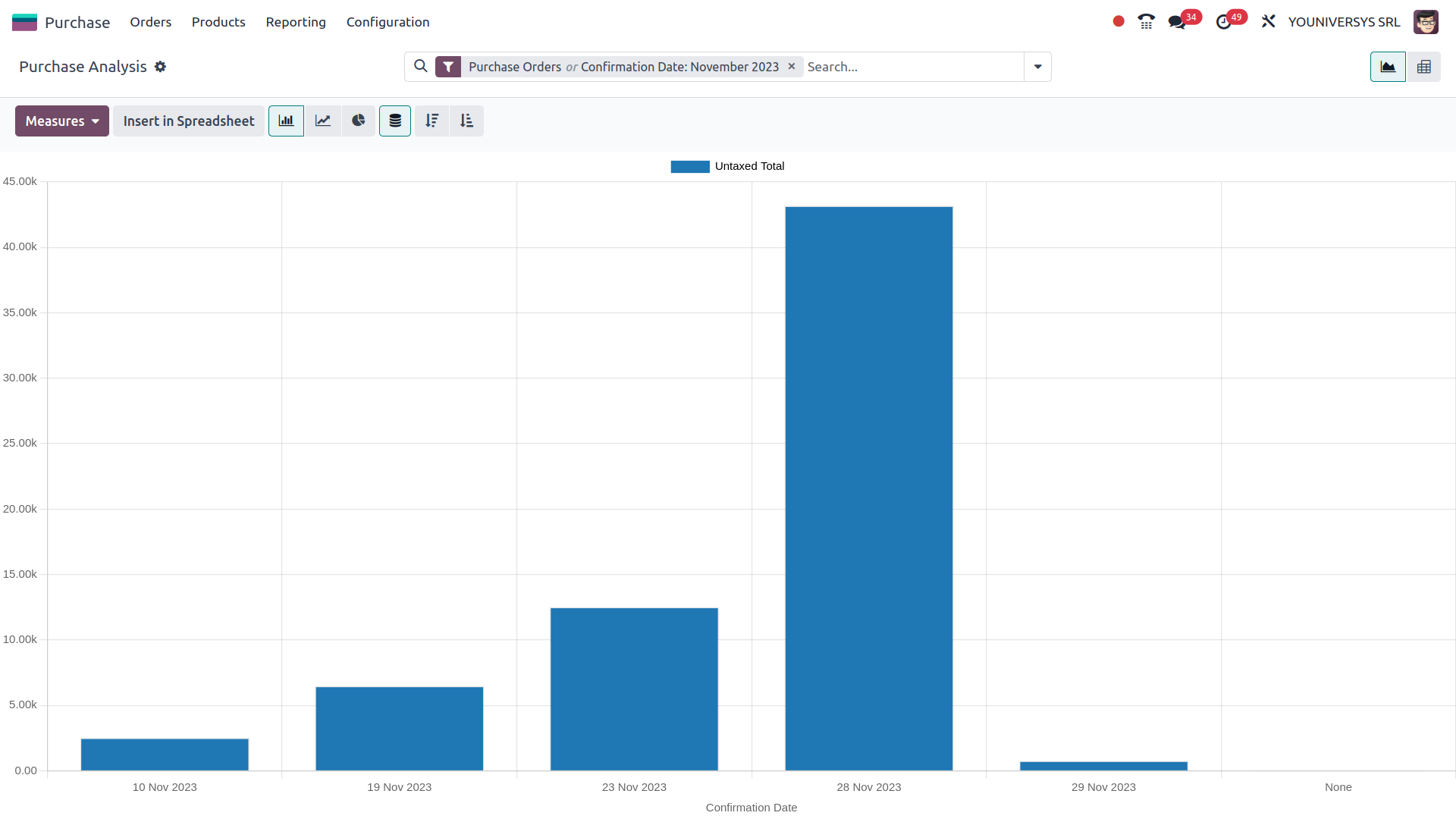1456x819 pixels.
Task: Sort bars in ascending order
Action: tap(467, 121)
